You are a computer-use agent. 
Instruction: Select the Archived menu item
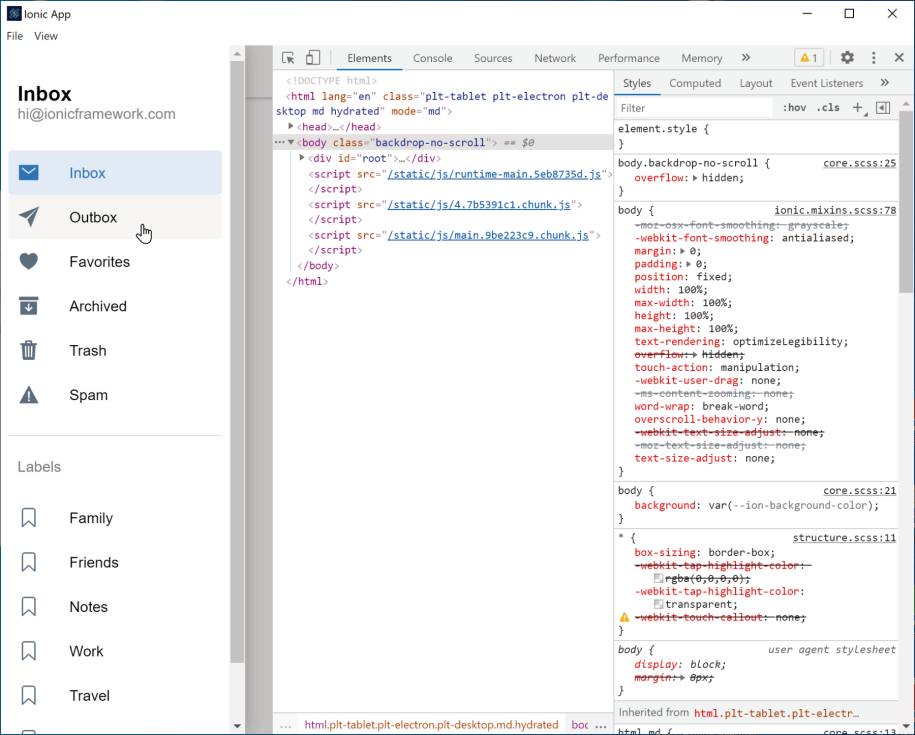pyautogui.click(x=115, y=306)
